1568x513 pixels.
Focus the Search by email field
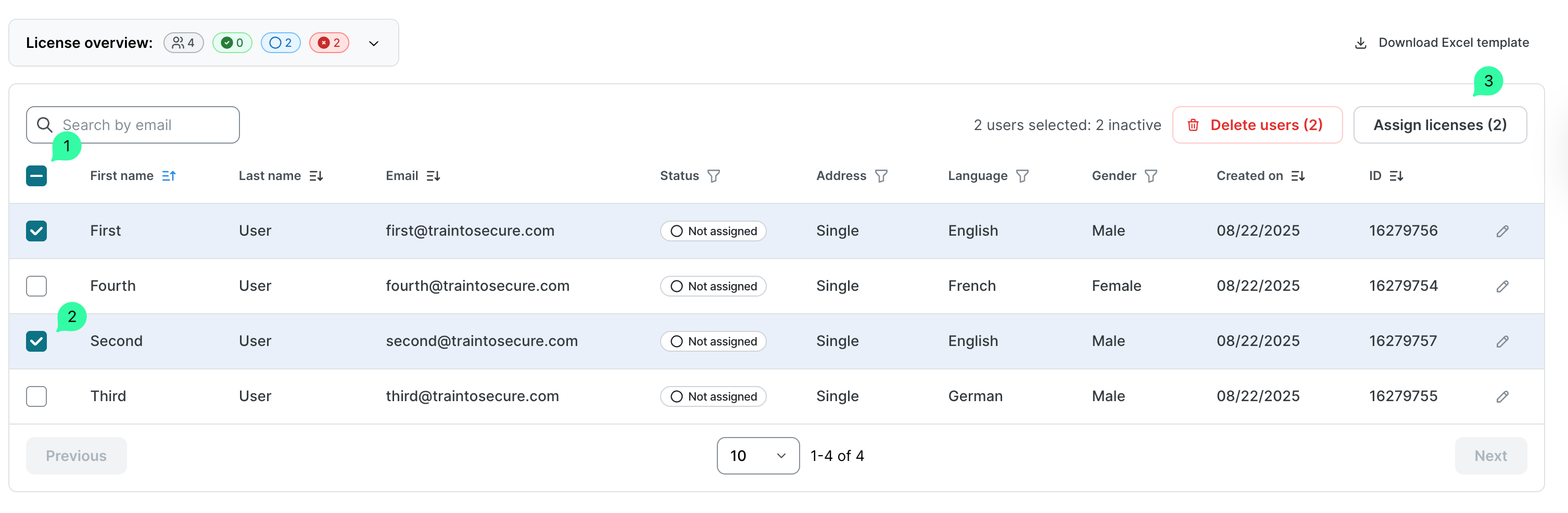pyautogui.click(x=146, y=125)
